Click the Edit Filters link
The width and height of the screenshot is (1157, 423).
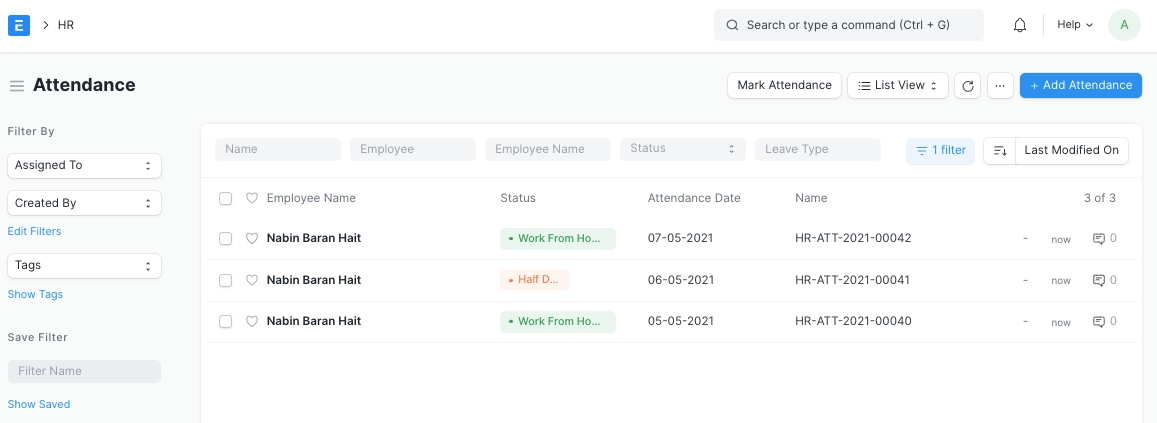pyautogui.click(x=34, y=231)
